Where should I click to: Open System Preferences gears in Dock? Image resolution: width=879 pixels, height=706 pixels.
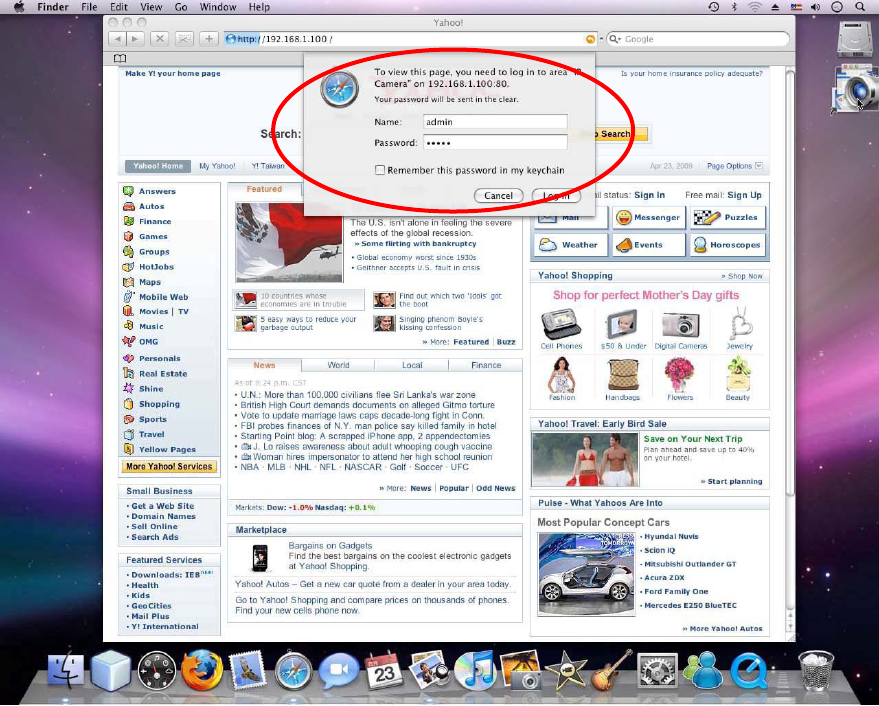tap(657, 671)
